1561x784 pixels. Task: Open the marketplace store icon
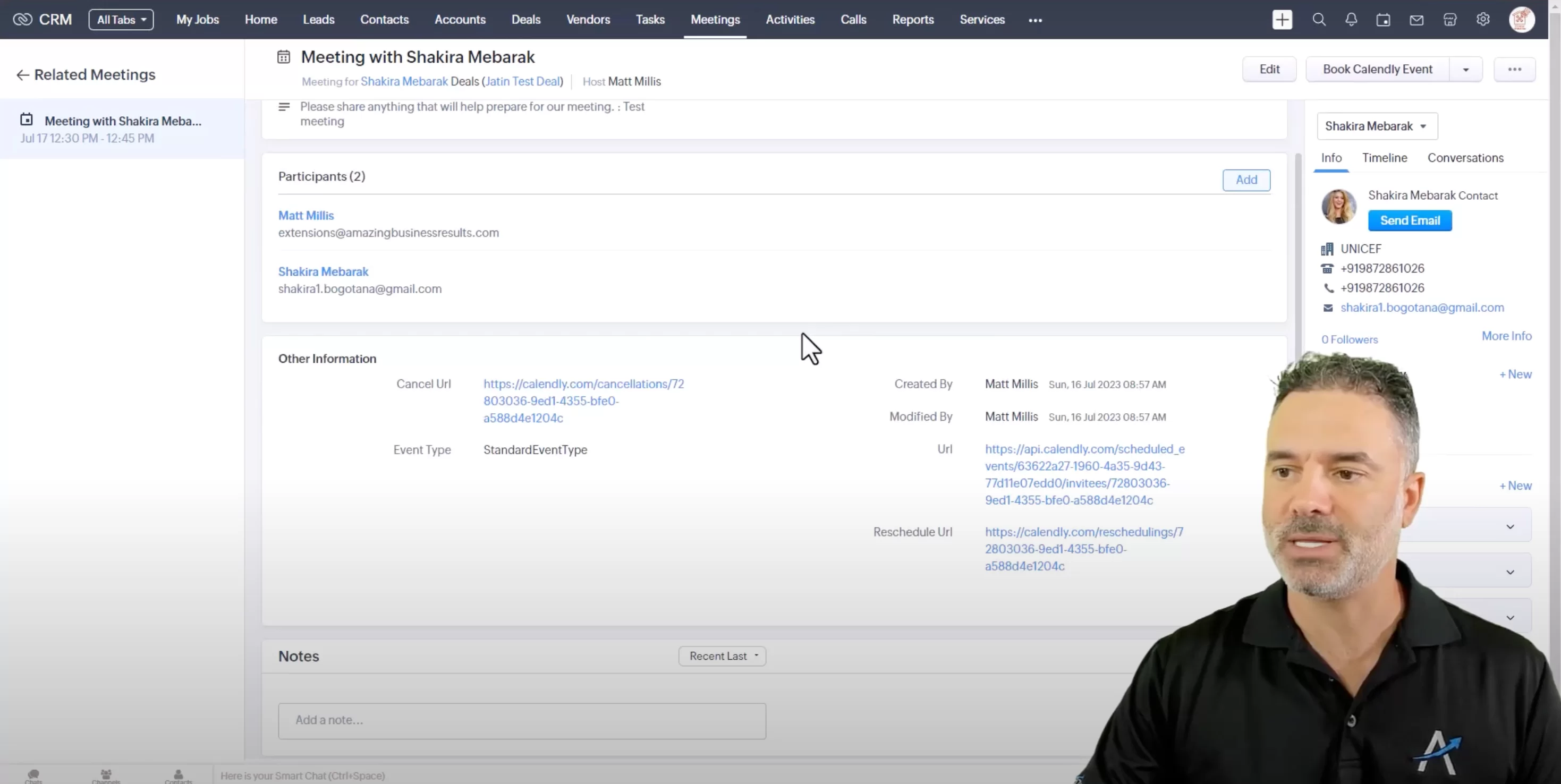tap(1449, 20)
